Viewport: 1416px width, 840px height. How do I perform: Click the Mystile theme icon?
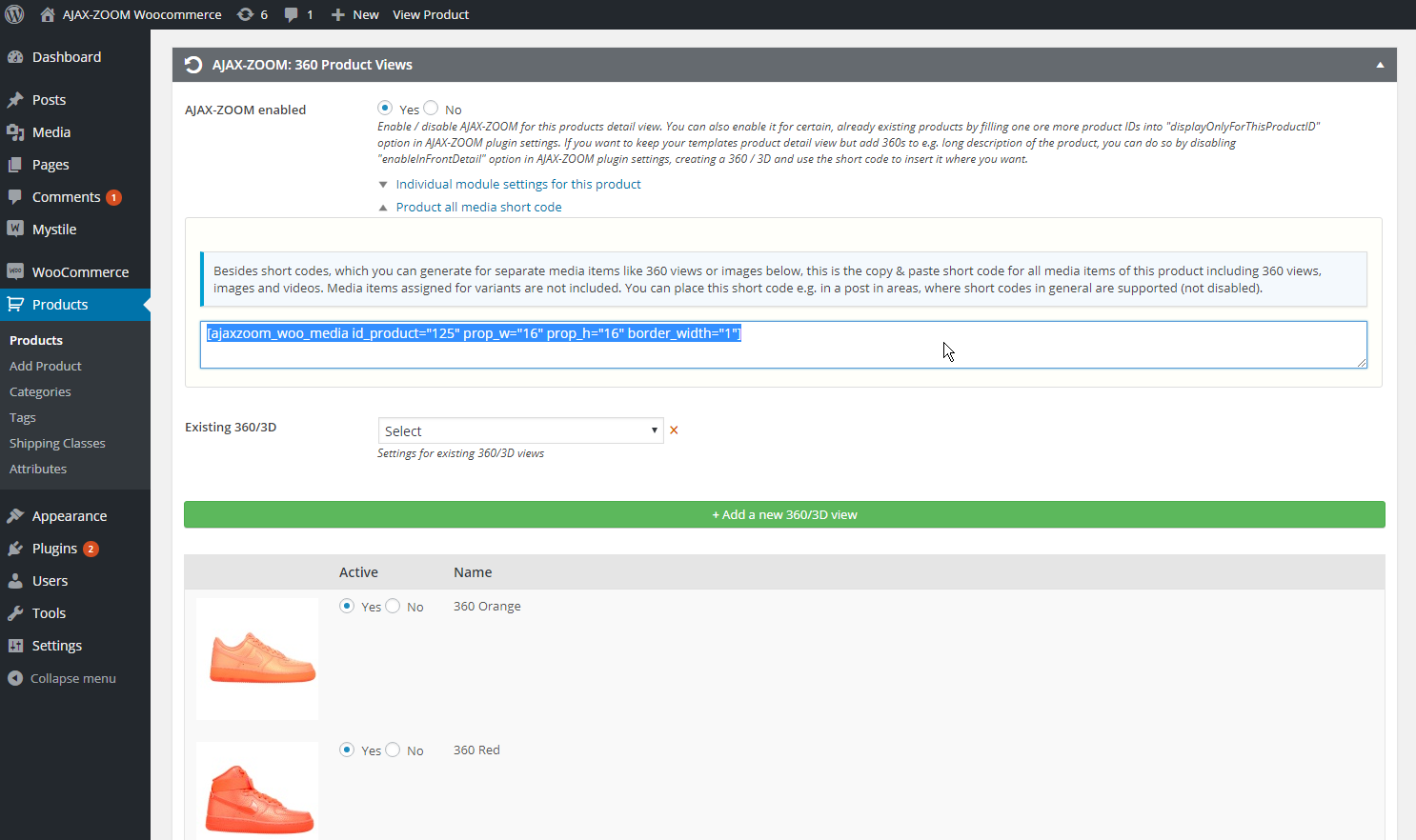[15, 229]
